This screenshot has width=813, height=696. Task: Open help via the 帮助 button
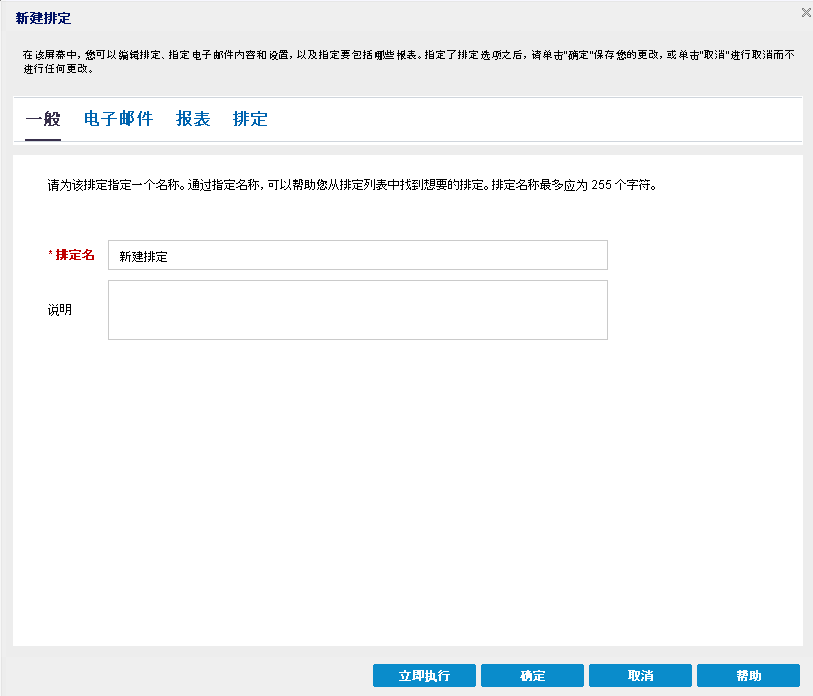click(x=748, y=676)
